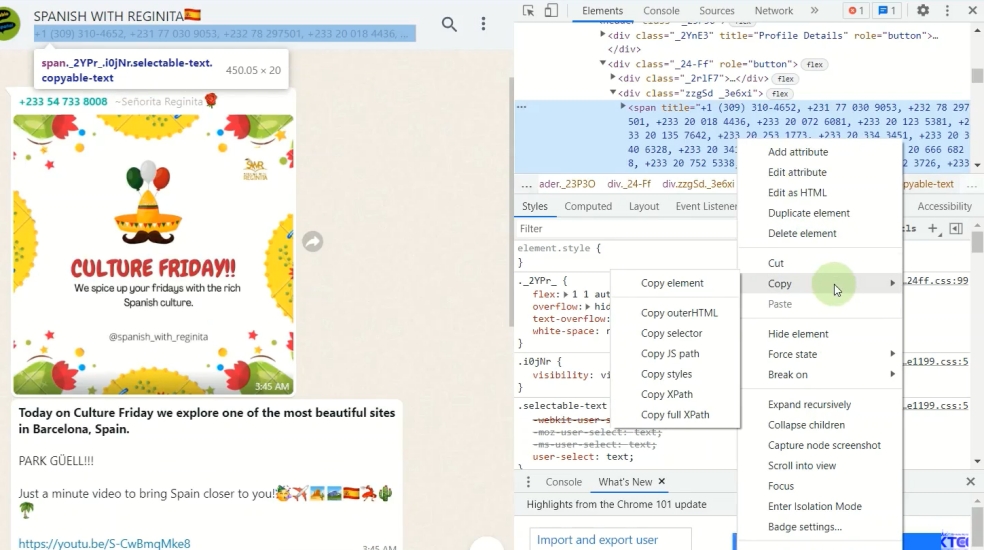Select Delete element
This screenshot has height=550, width=984.
point(820,233)
